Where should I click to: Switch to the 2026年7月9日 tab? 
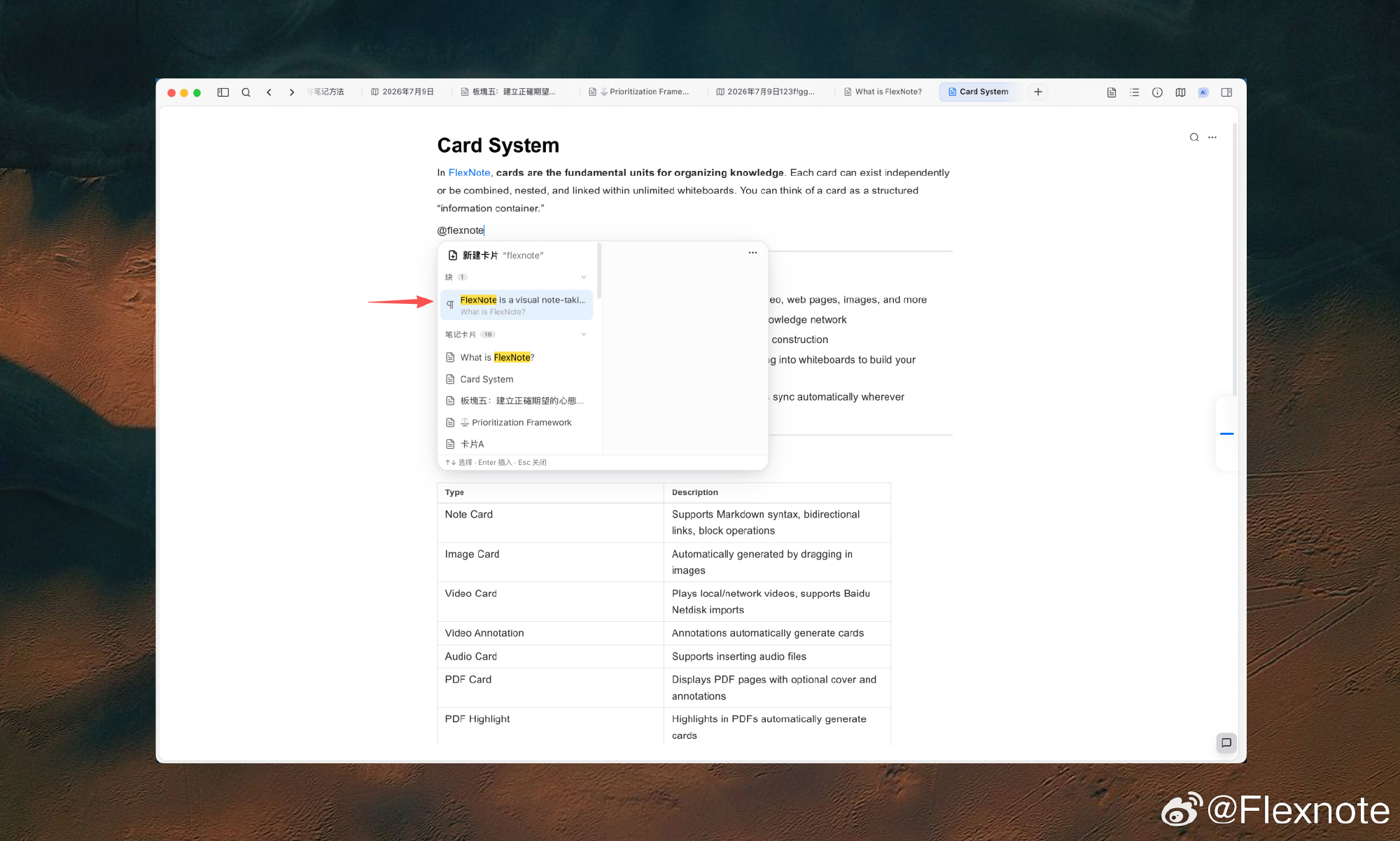402,92
